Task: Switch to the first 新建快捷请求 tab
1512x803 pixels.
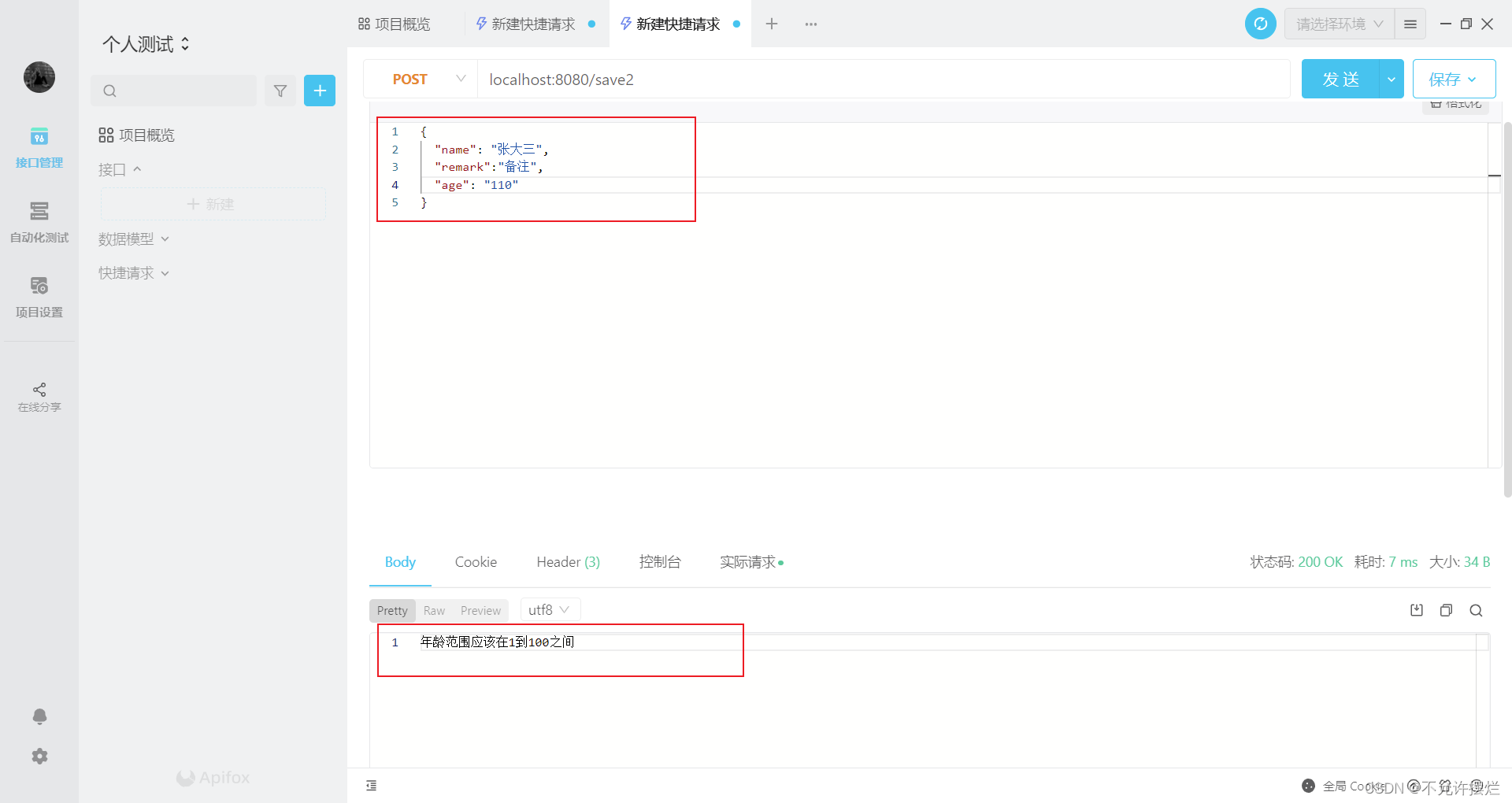Action: pyautogui.click(x=535, y=24)
